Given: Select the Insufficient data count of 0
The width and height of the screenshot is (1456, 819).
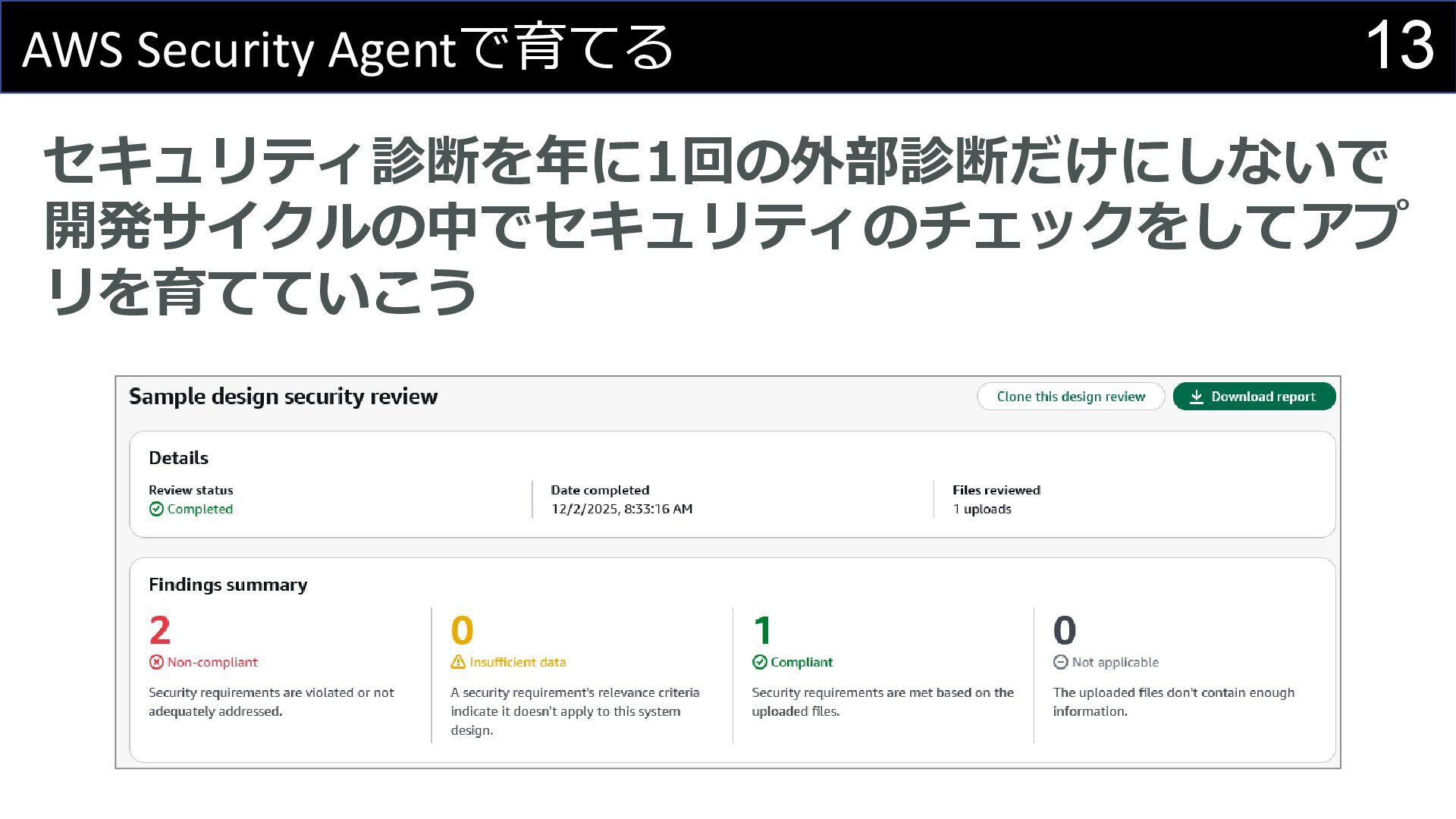Looking at the screenshot, I should click(462, 630).
